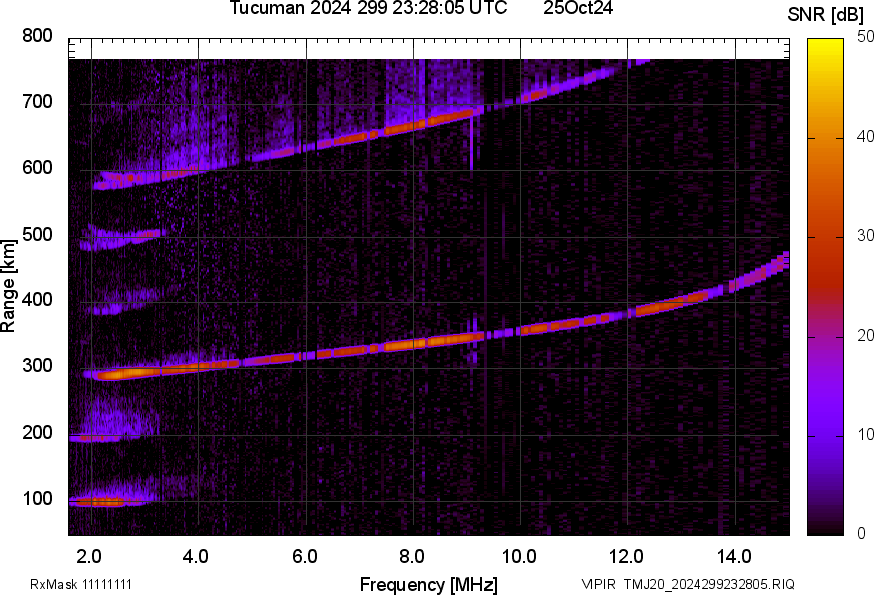This screenshot has width=874, height=595.
Task: Click the 'SNR [dB]' colorbar title
Action: 826,14
